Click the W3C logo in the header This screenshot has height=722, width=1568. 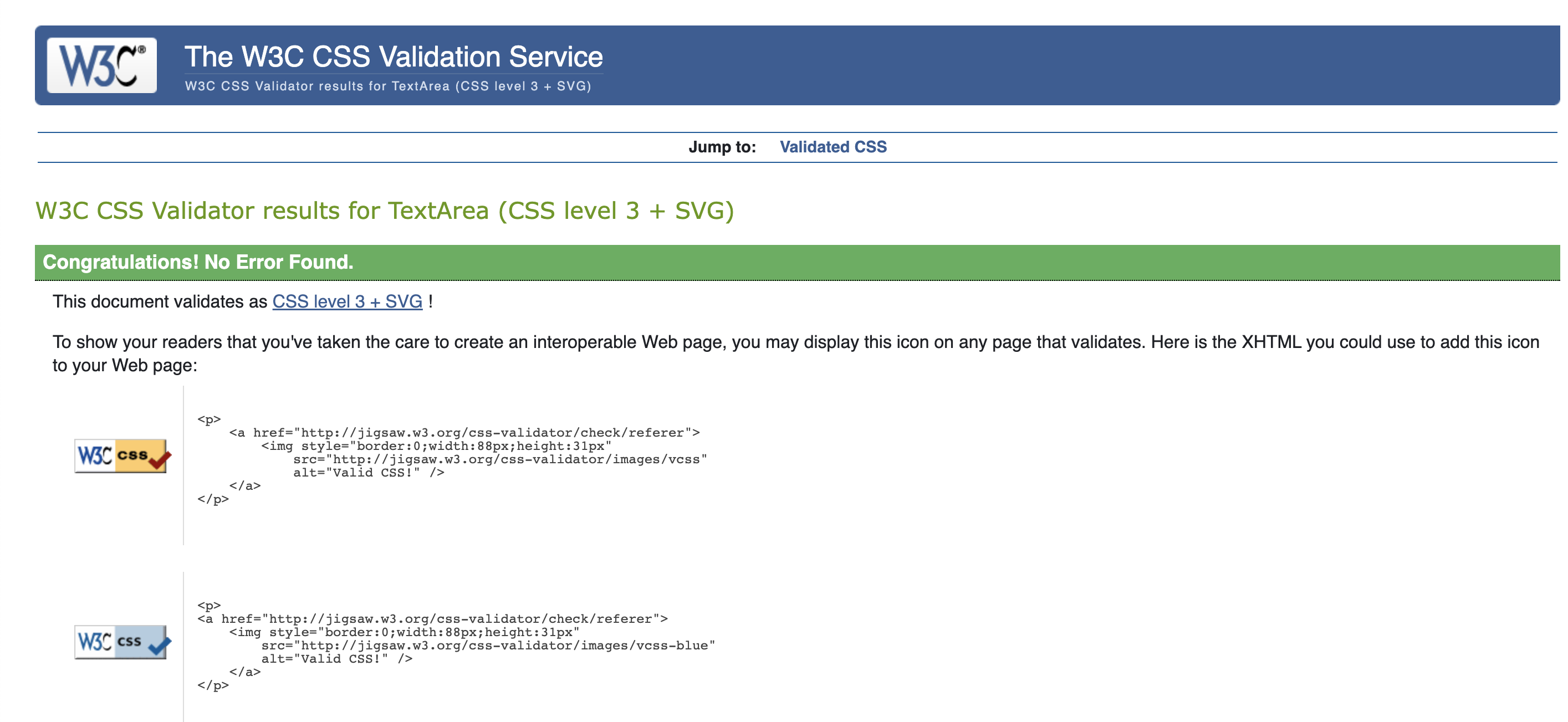click(x=101, y=65)
